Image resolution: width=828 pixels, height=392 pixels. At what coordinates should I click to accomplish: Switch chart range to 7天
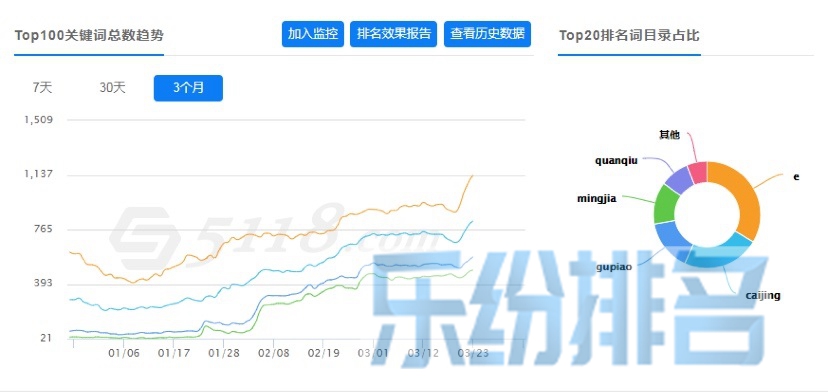coord(43,88)
